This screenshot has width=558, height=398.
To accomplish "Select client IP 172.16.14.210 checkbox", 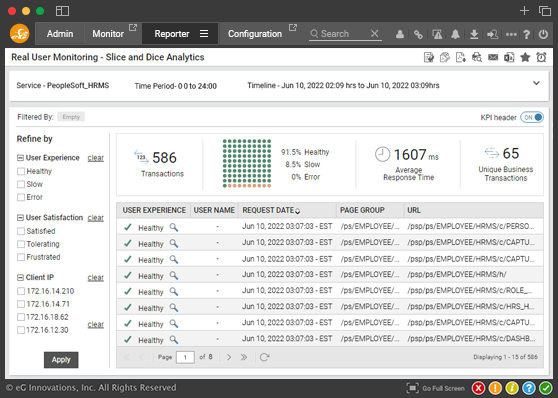I will coord(21,291).
